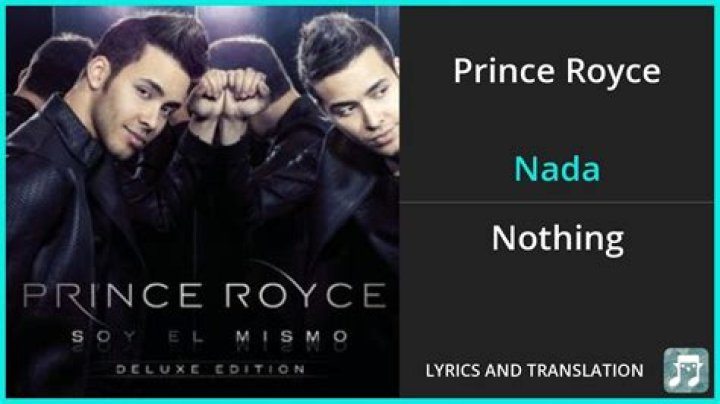This screenshot has width=720, height=404.
Task: Click the divider line between Nada and Nothing
Action: point(557,202)
